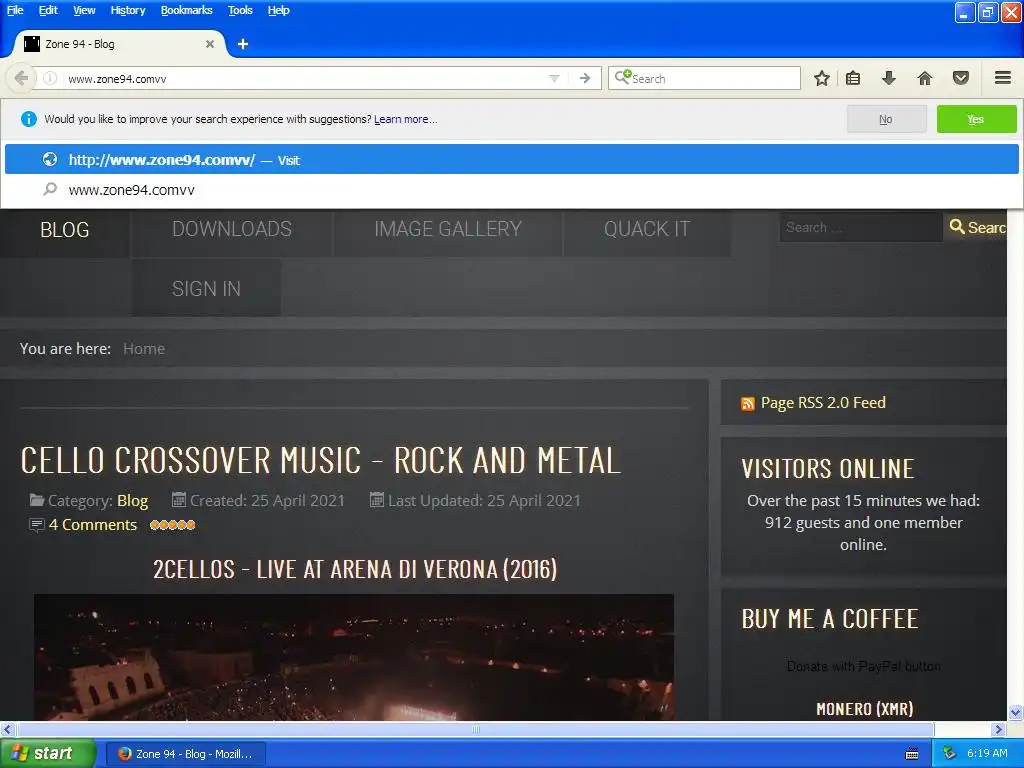Screen dimensions: 1024x768
Task: Click the system tray network icon
Action: [949, 754]
